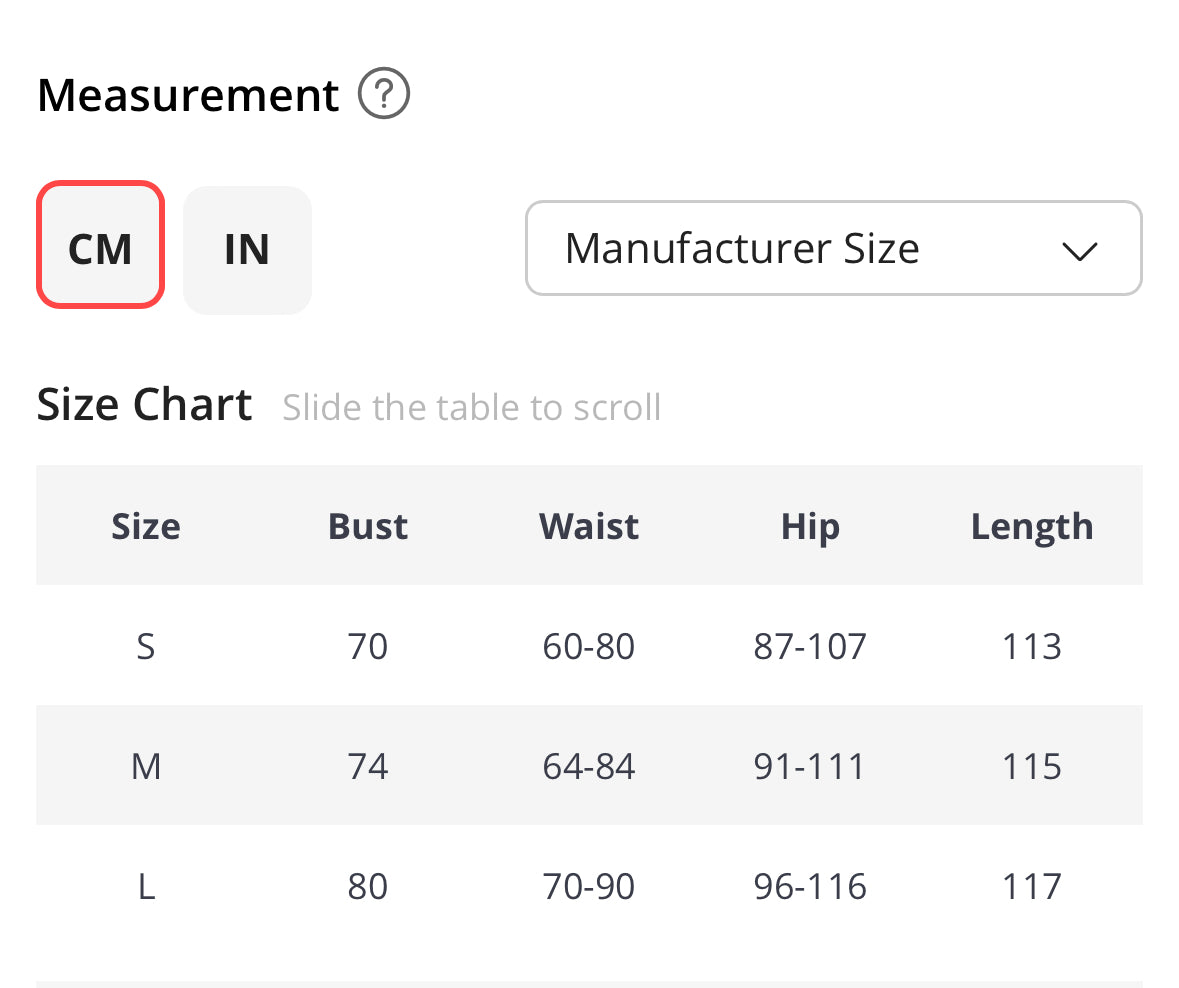
Task: Open the Manufacturer Size dropdown
Action: (832, 249)
